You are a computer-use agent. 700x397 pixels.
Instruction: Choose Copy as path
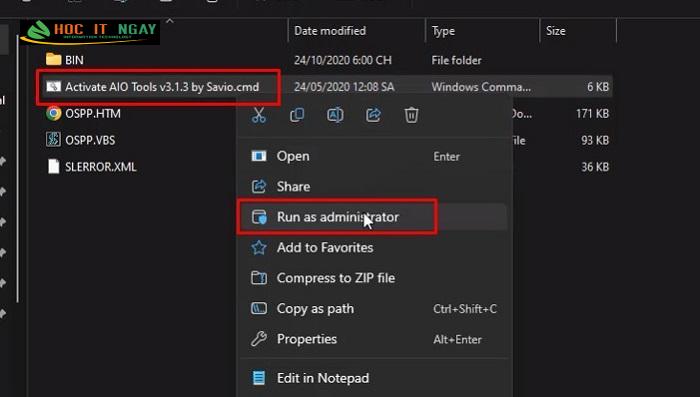click(x=374, y=309)
